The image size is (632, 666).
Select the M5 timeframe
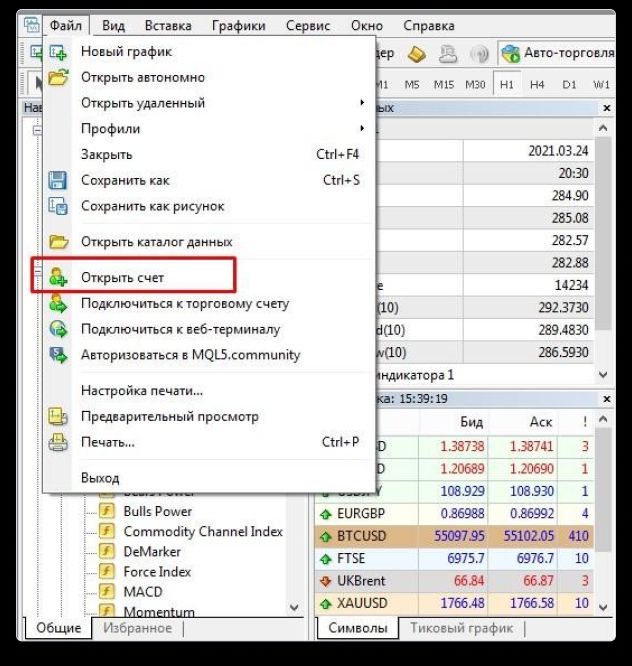[412, 85]
